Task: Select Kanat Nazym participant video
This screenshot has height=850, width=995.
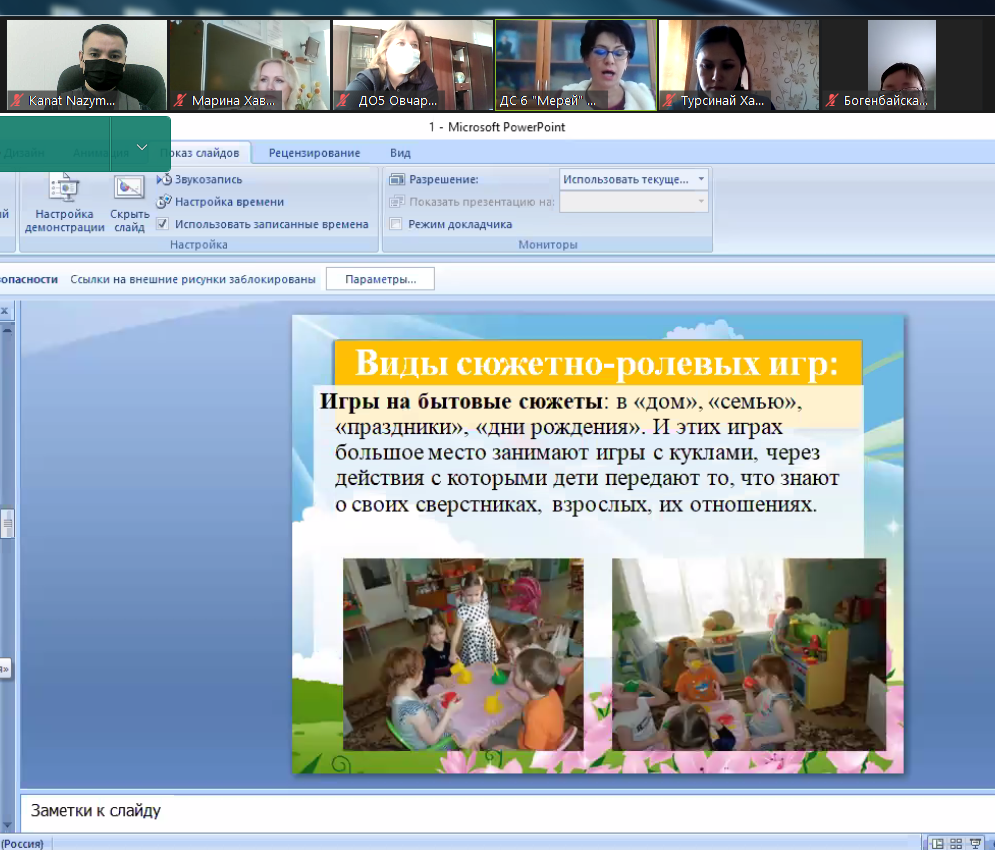Action: pyautogui.click(x=86, y=65)
